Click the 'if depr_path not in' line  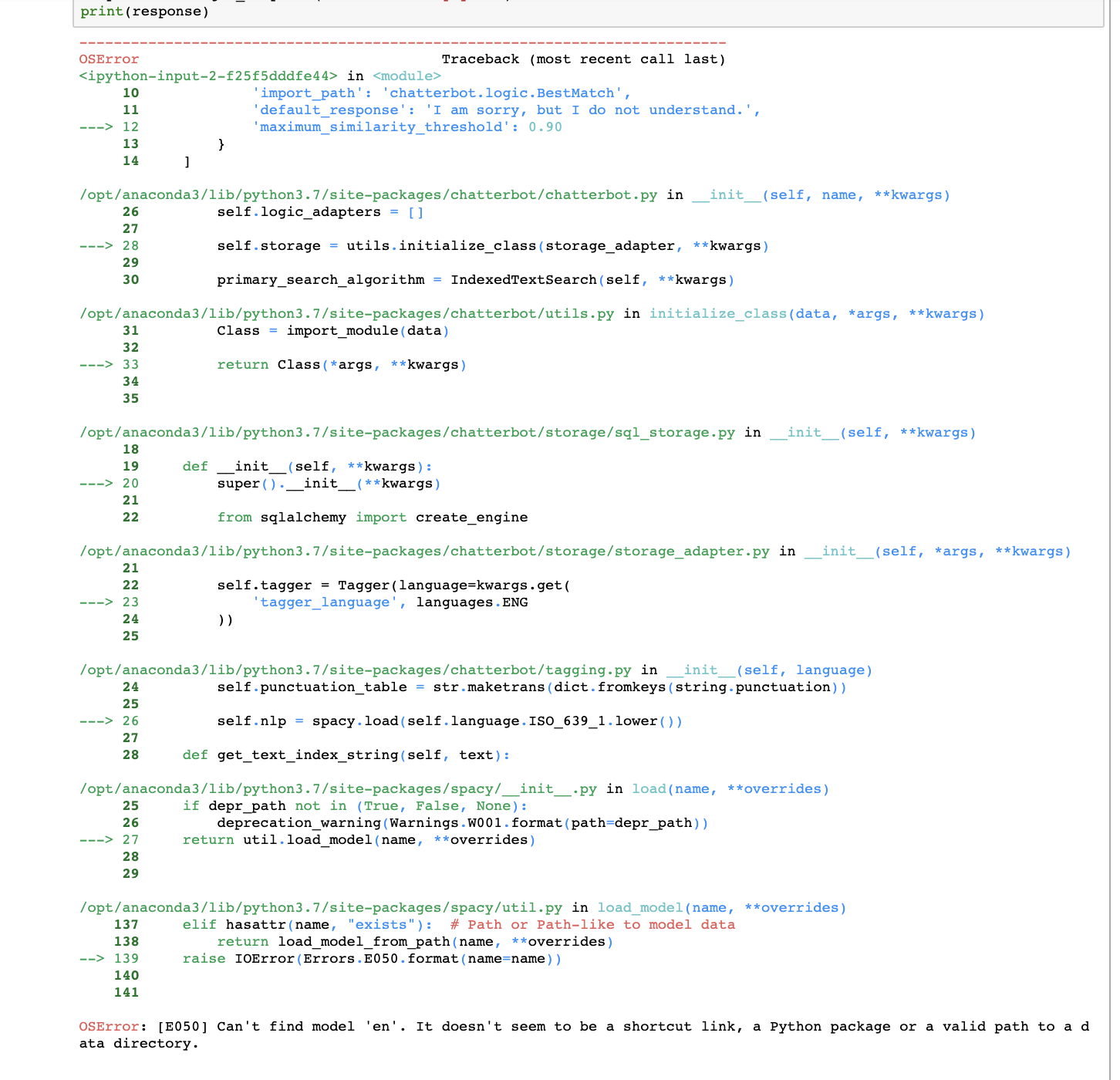355,806
